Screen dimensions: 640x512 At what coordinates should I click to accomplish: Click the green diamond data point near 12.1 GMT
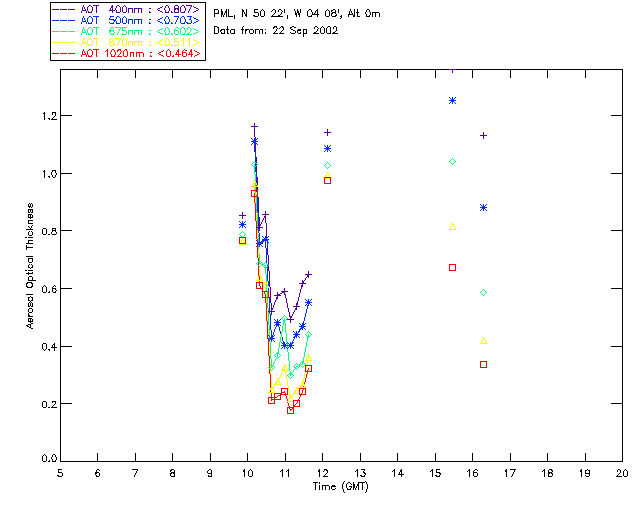pos(327,165)
